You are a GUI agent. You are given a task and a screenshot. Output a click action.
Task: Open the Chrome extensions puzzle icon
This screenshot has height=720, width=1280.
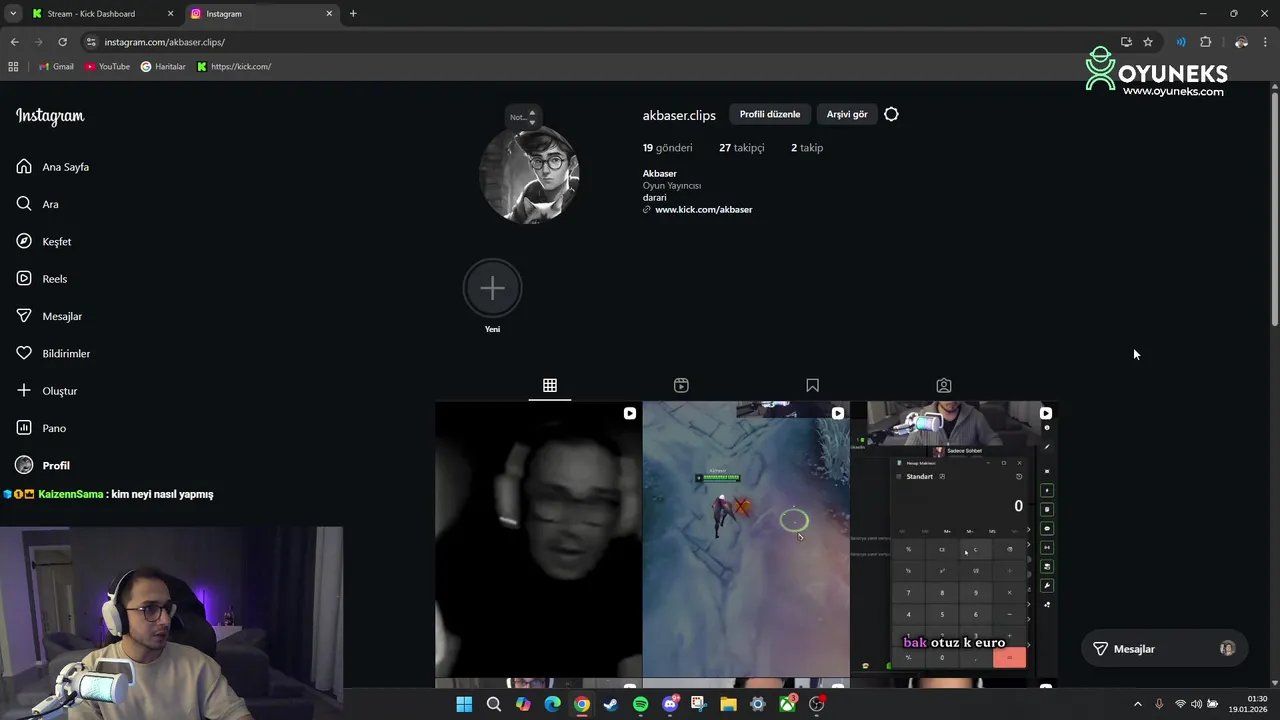1205,42
